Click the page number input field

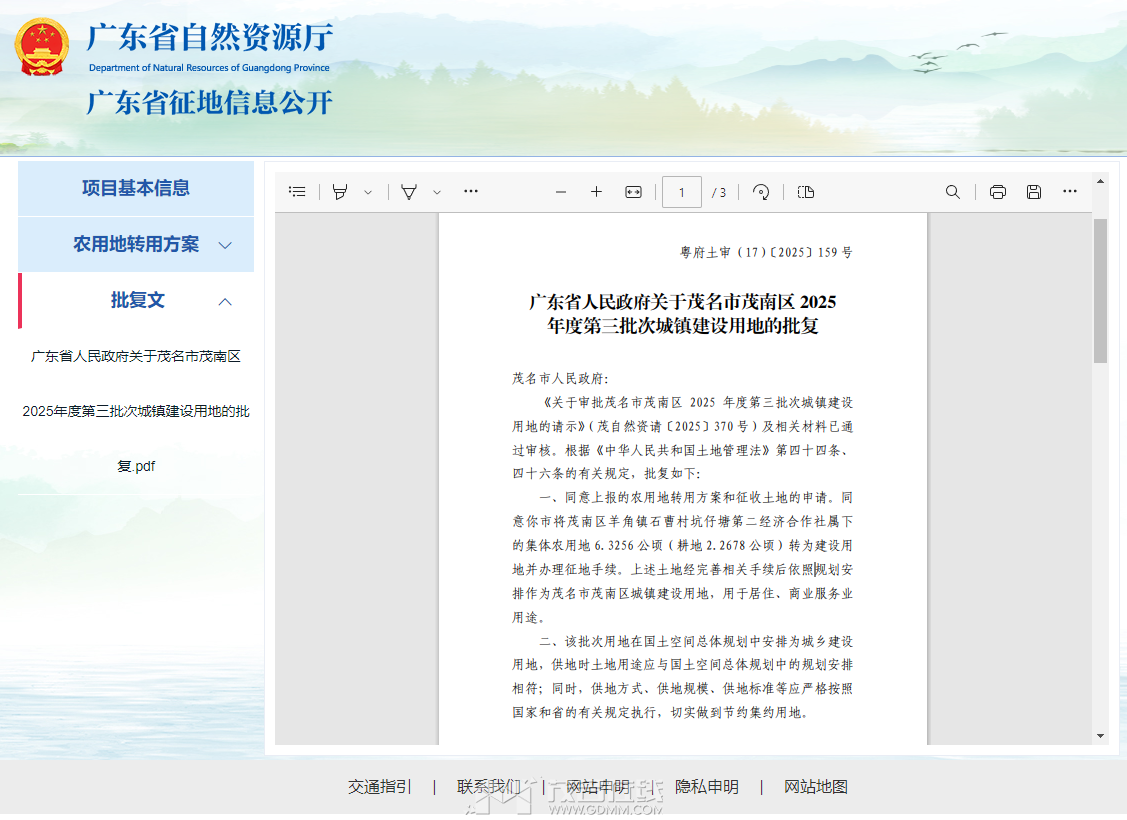click(681, 192)
